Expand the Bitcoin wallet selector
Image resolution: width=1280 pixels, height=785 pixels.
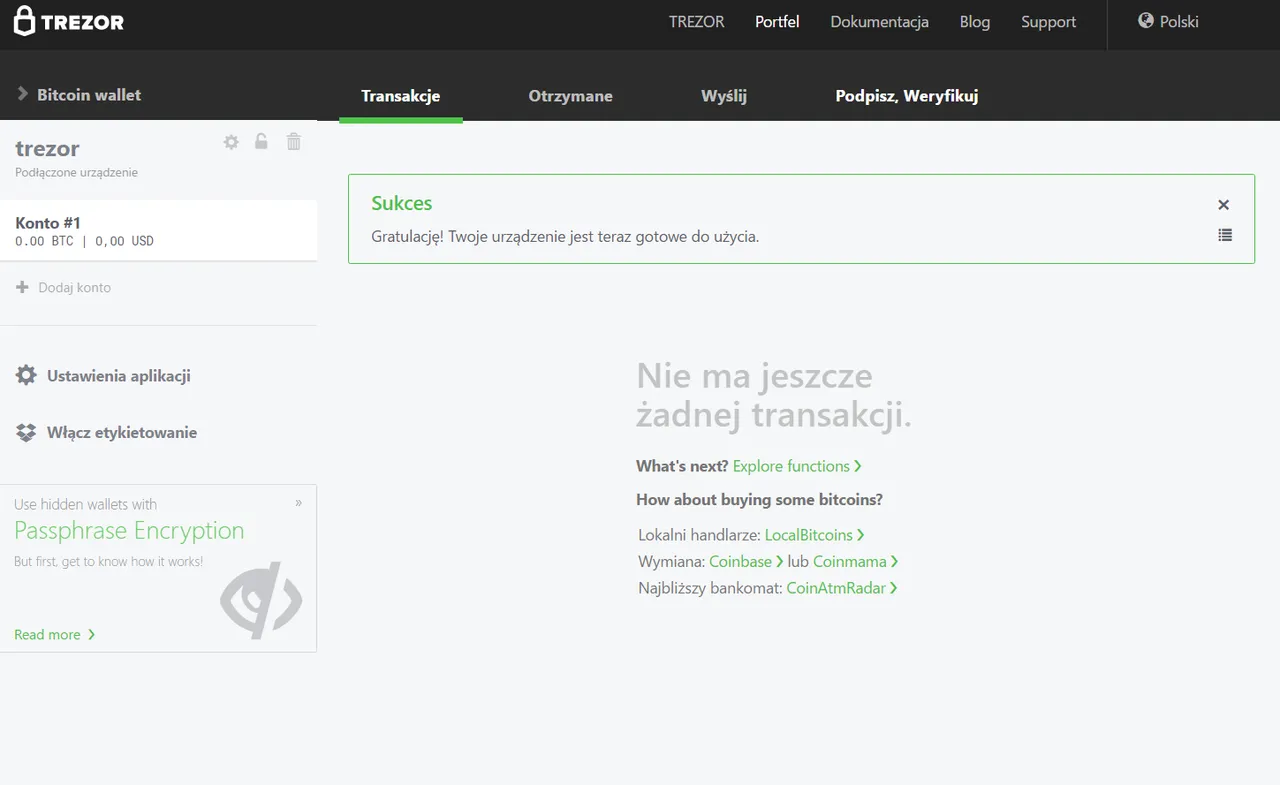[79, 95]
